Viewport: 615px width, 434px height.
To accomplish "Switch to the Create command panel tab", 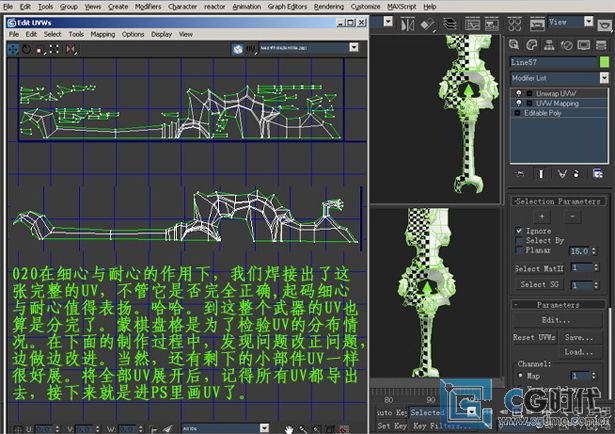I will 514,45.
